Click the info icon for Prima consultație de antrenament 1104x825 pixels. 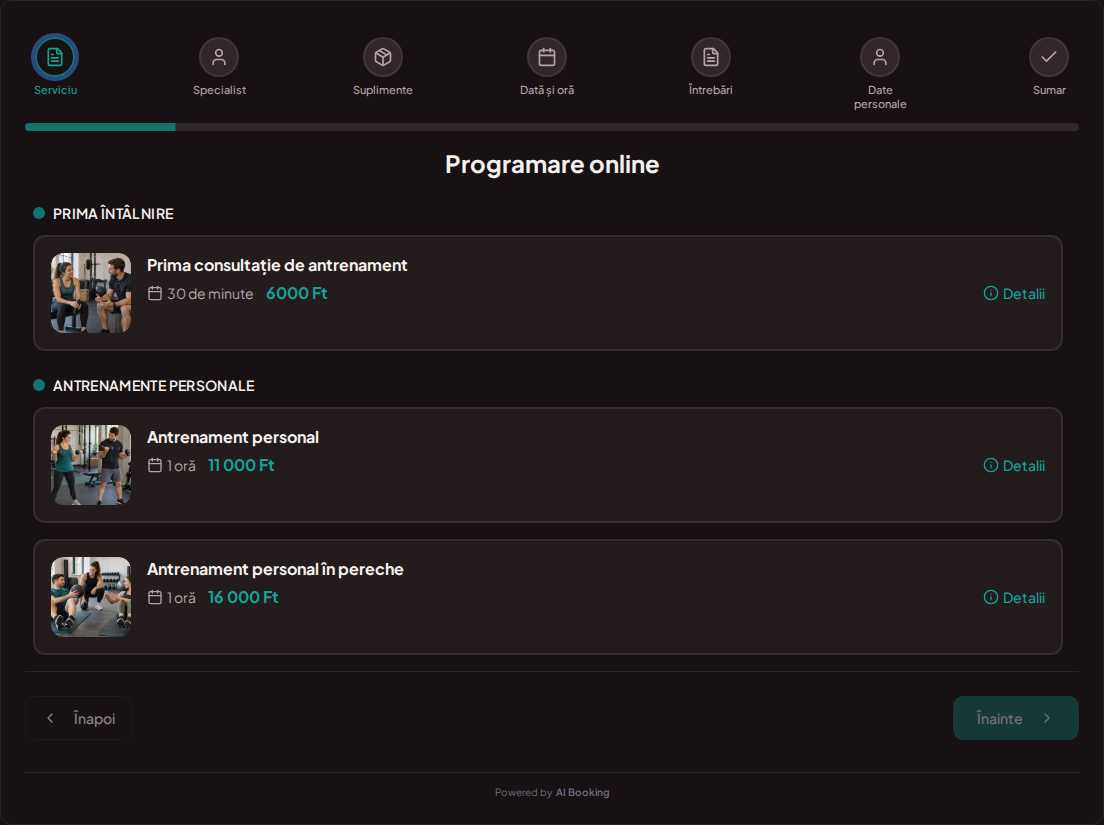[991, 294]
